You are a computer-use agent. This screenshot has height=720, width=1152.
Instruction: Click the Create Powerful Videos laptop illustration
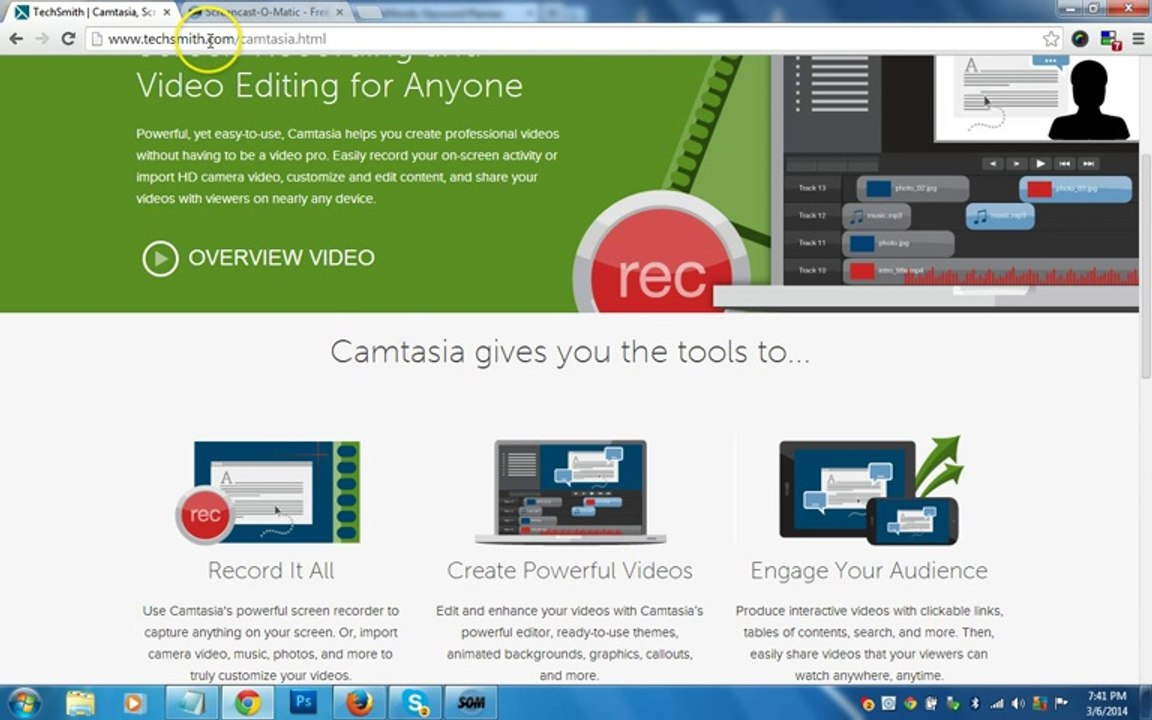pyautogui.click(x=570, y=492)
